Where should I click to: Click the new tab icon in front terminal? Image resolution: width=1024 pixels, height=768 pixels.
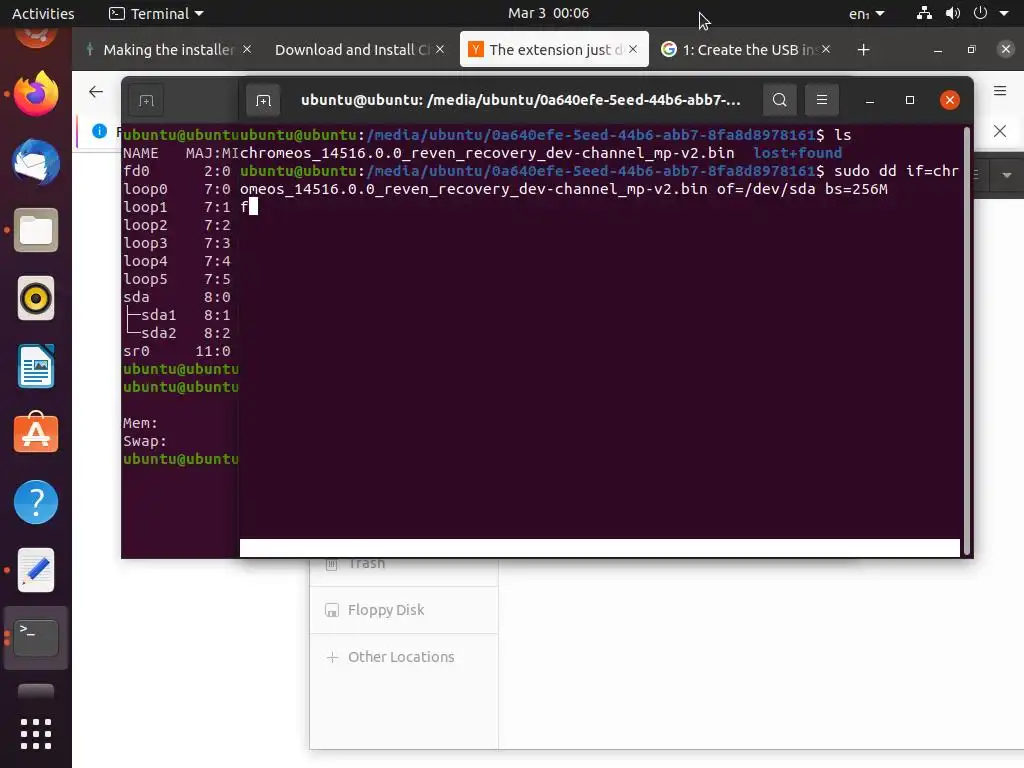(x=263, y=101)
